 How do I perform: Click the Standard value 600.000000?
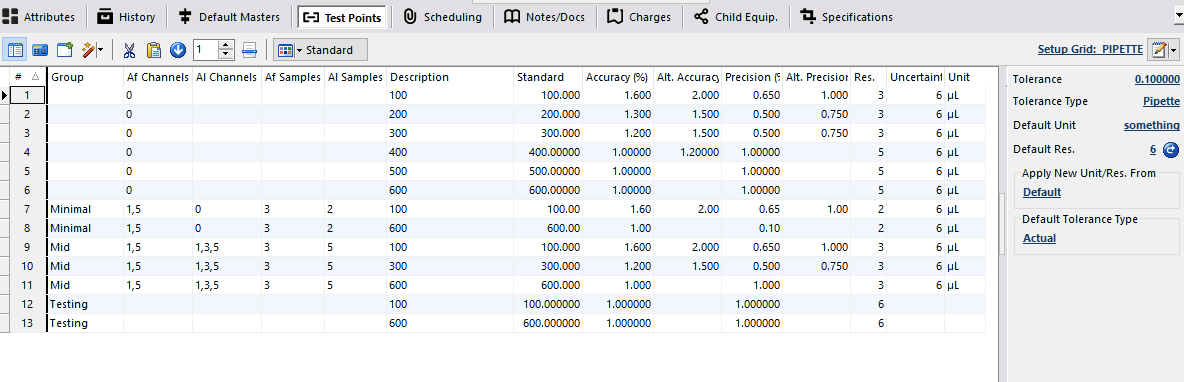(548, 323)
